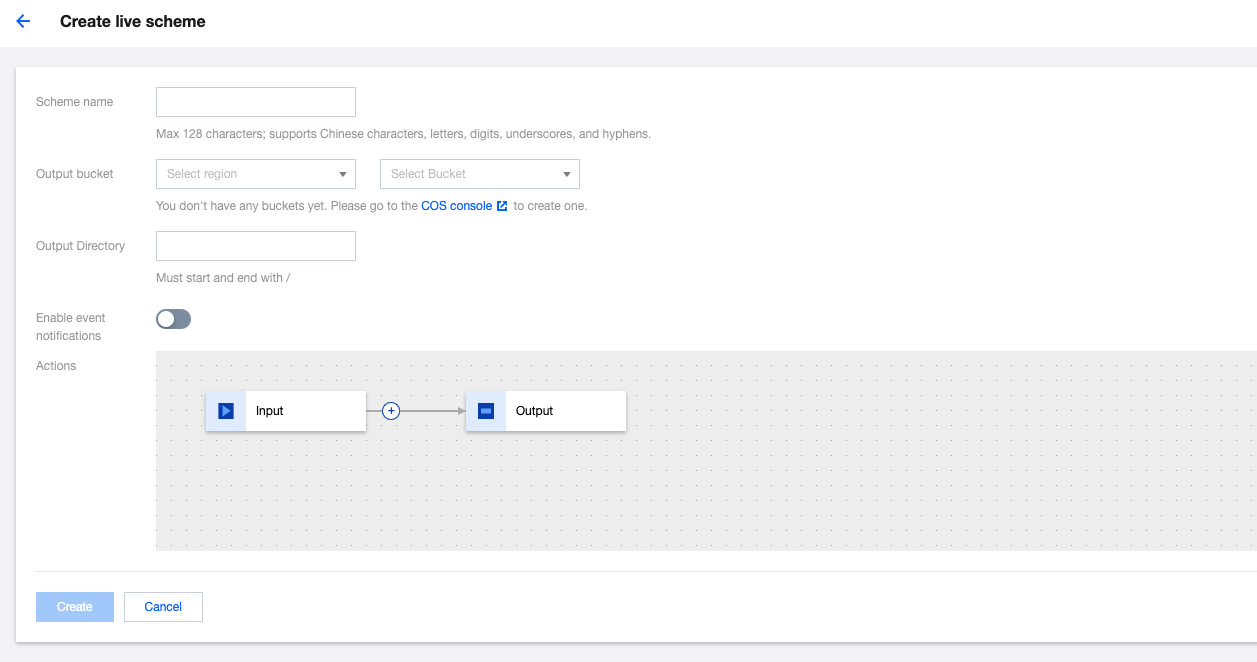The image size is (1257, 662).
Task: Click the Create live scheme page title
Action: click(133, 21)
